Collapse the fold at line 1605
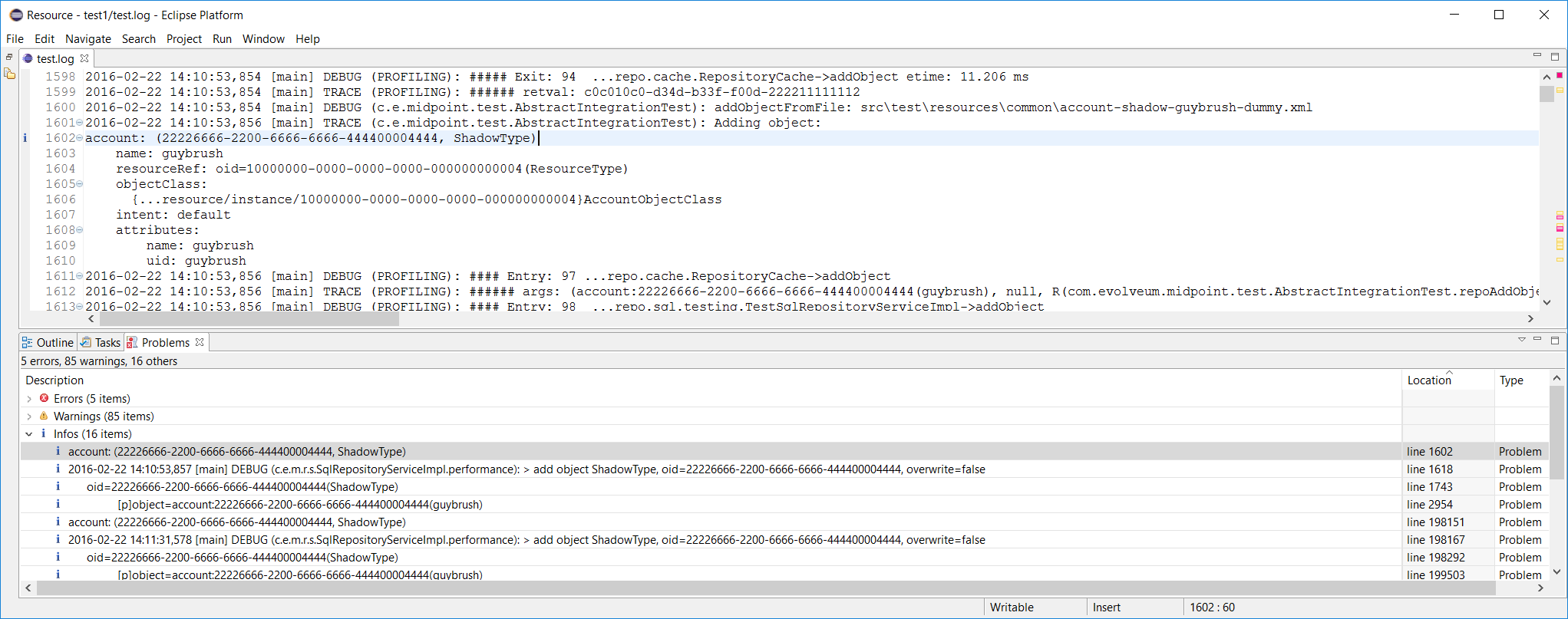The width and height of the screenshot is (1568, 619). (80, 184)
